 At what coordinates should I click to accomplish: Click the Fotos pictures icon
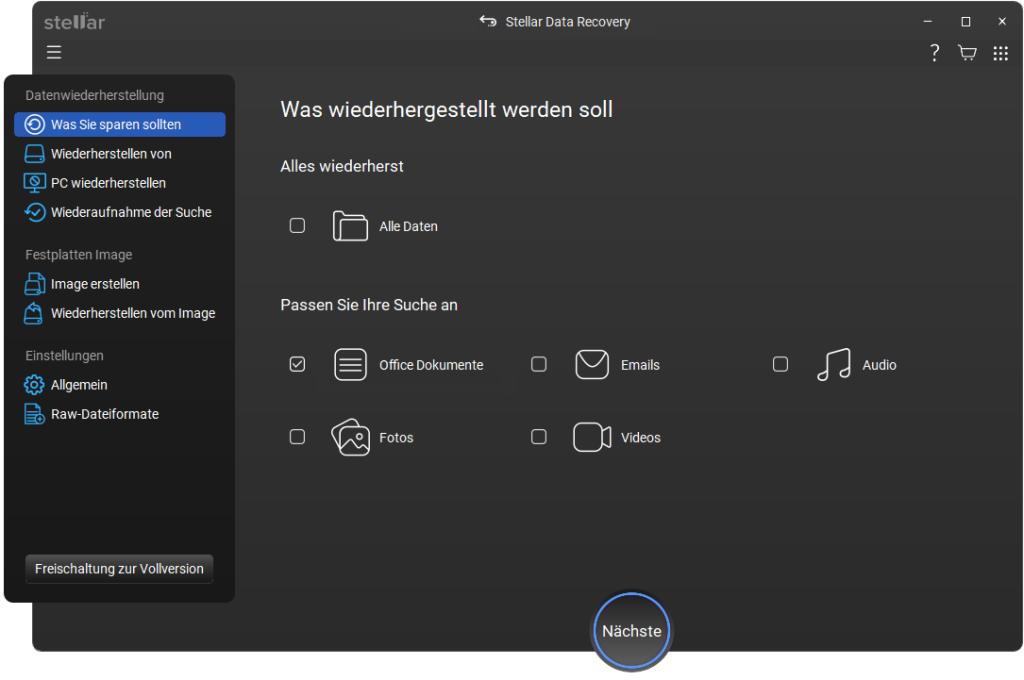coord(350,438)
